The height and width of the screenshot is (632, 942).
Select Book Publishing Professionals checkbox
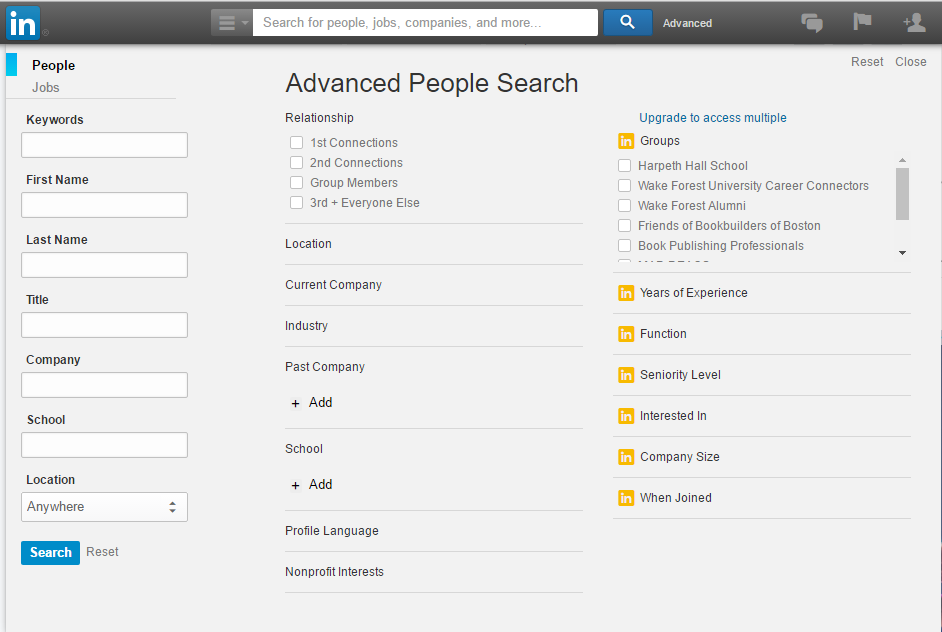(625, 246)
